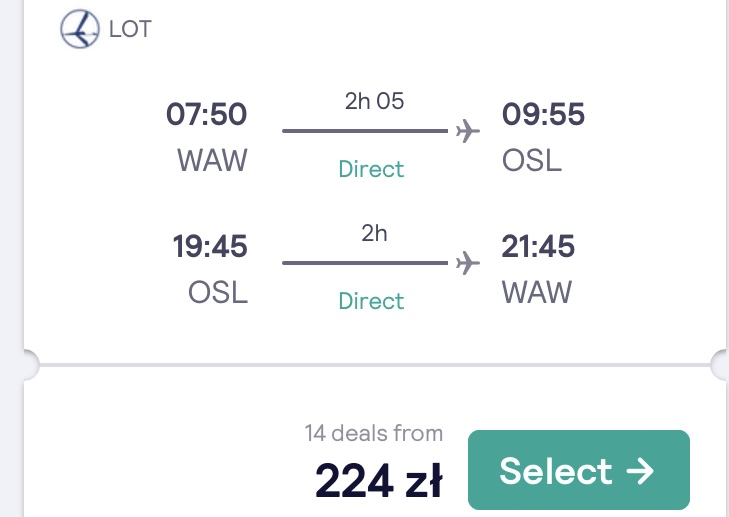Click the 07:50 departure time
729x517 pixels.
pos(206,114)
